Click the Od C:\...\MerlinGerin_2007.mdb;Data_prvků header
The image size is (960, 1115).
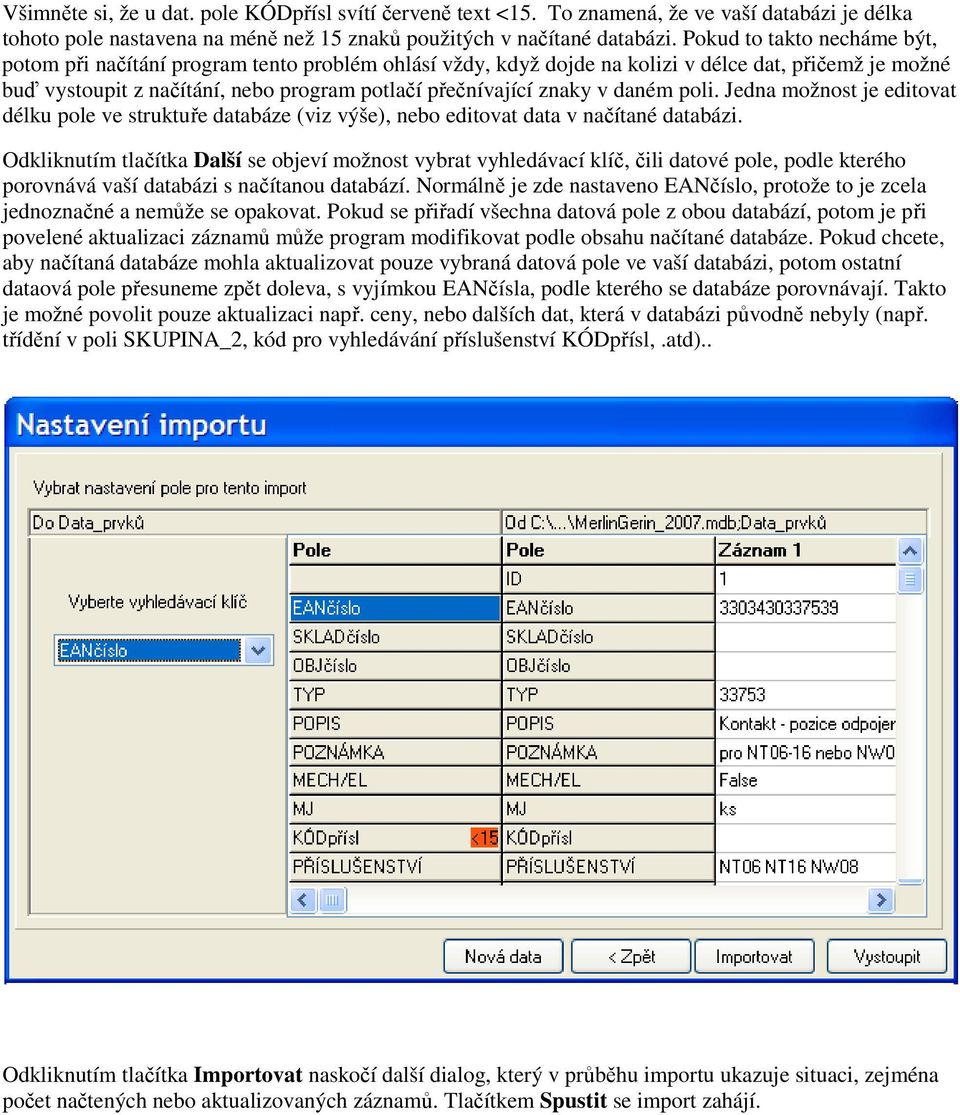(714, 523)
